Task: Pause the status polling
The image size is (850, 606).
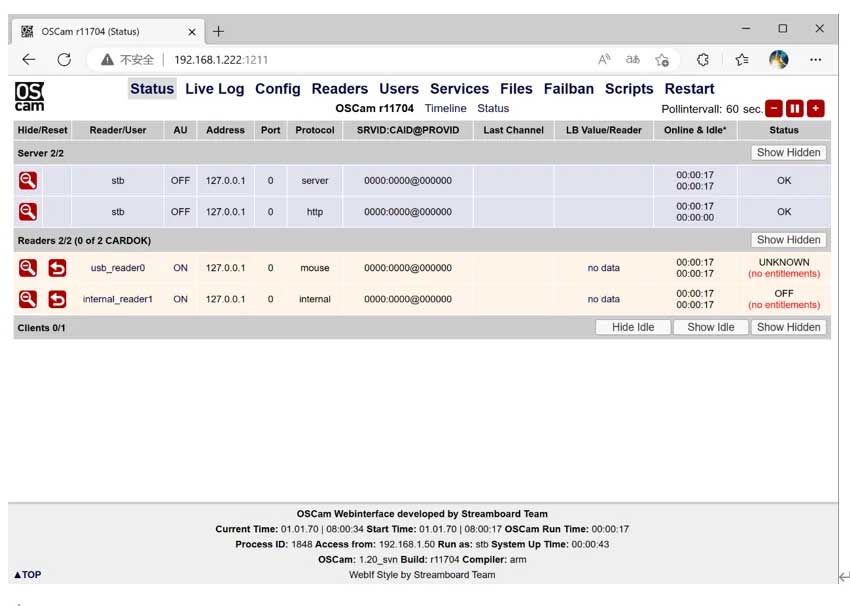Action: pos(795,108)
